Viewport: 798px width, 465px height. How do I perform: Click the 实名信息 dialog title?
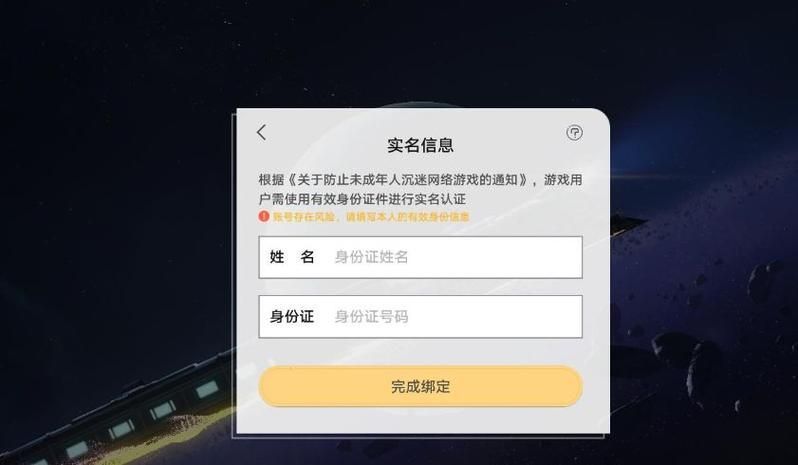tap(420, 146)
